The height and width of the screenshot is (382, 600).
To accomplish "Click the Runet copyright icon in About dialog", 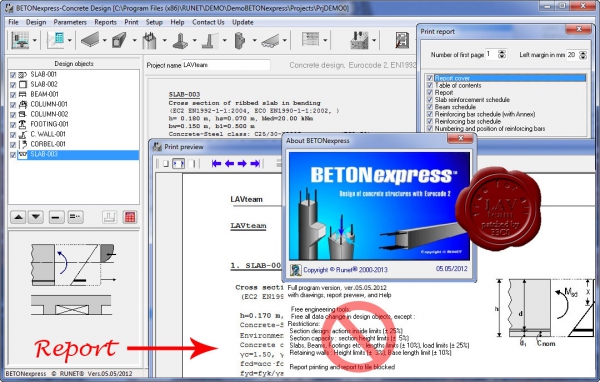I will [295, 270].
